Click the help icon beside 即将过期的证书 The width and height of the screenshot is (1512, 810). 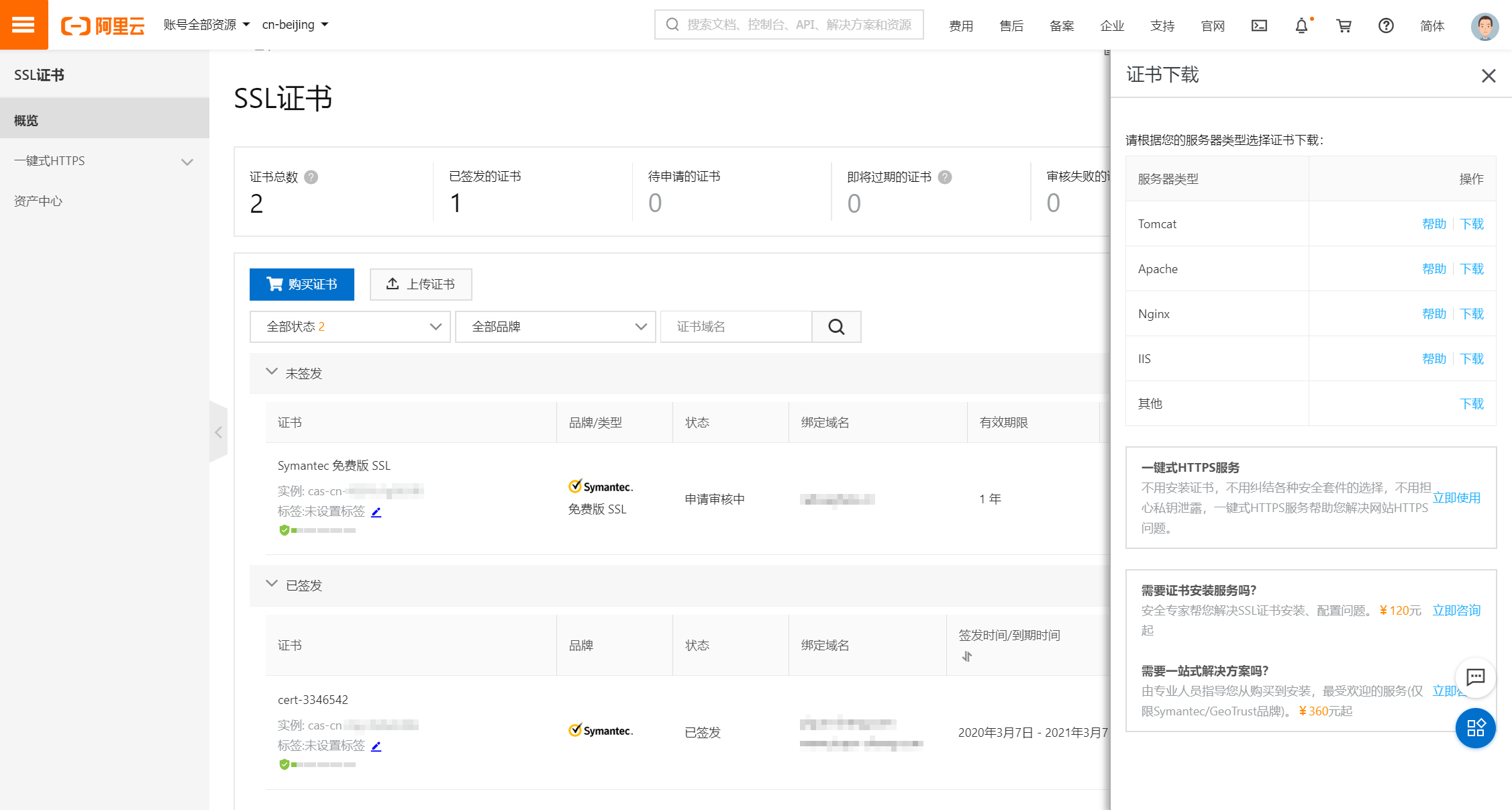pyautogui.click(x=945, y=177)
